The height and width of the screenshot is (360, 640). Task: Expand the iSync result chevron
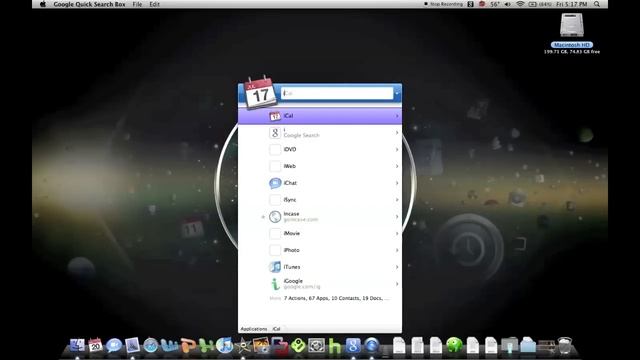click(397, 200)
